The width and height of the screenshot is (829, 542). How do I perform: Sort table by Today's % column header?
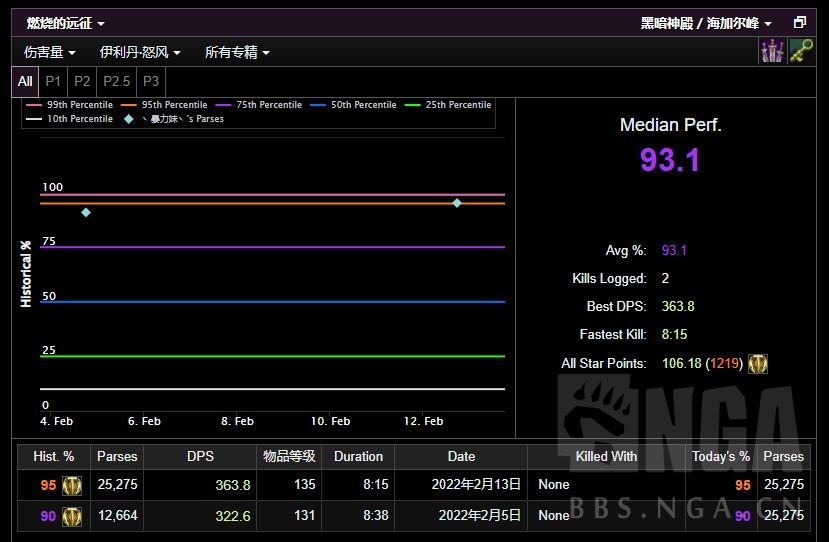(721, 456)
